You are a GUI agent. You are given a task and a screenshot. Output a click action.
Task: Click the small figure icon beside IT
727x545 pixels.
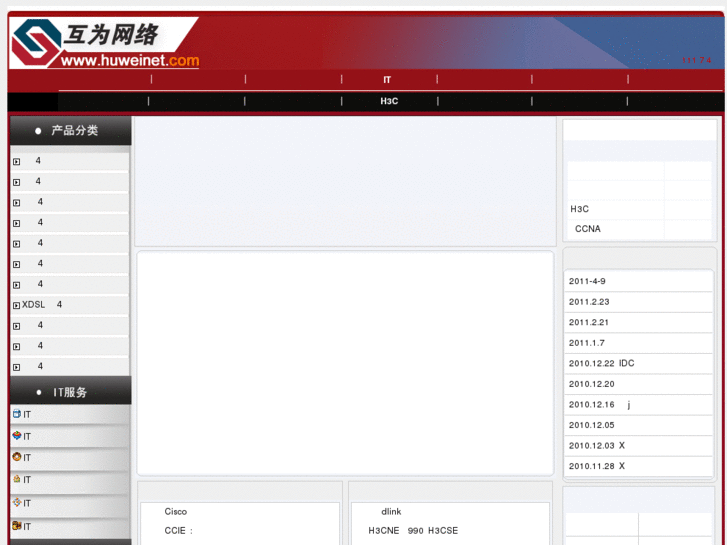click(x=17, y=479)
